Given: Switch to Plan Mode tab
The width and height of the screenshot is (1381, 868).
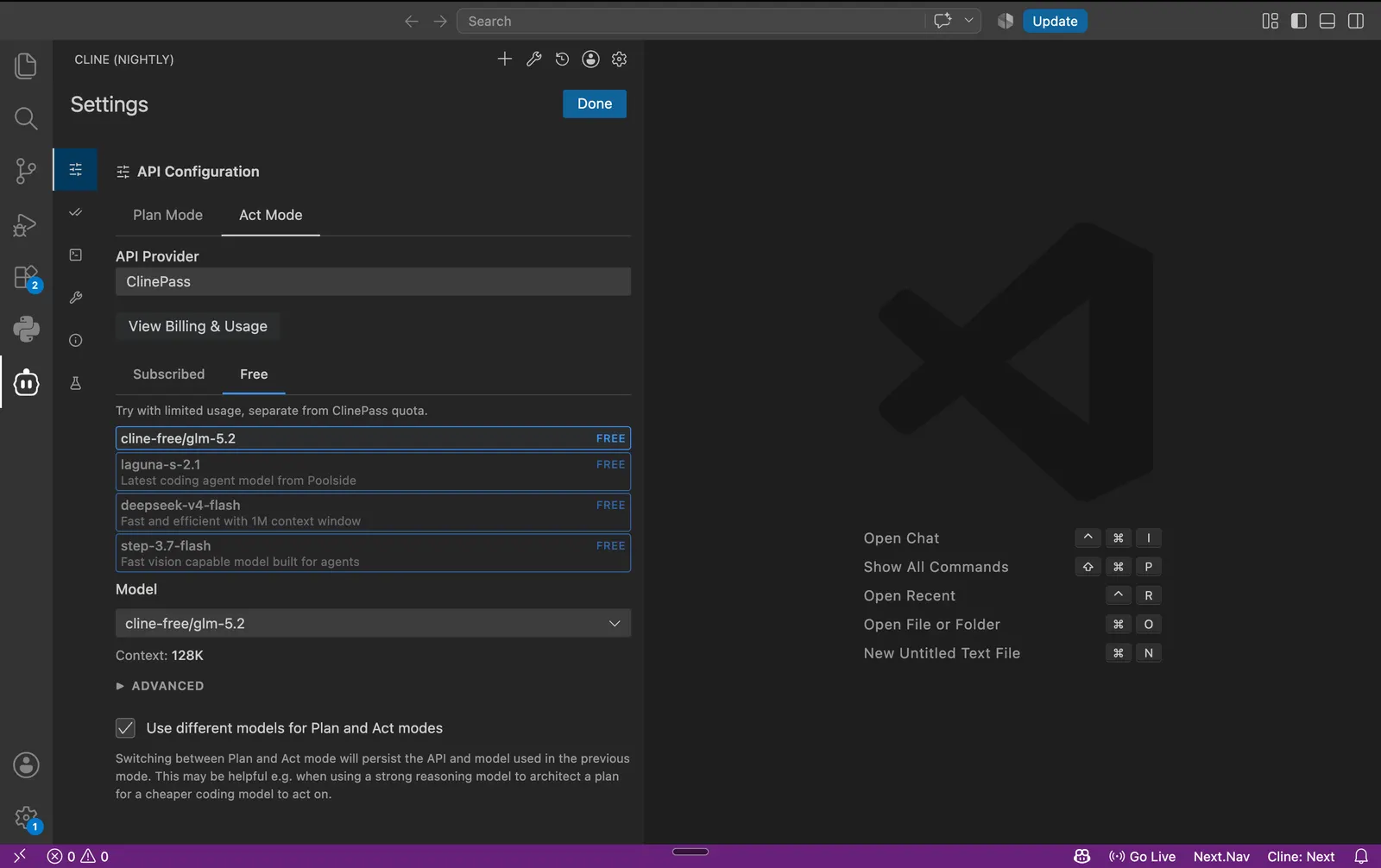Looking at the screenshot, I should pyautogui.click(x=167, y=215).
